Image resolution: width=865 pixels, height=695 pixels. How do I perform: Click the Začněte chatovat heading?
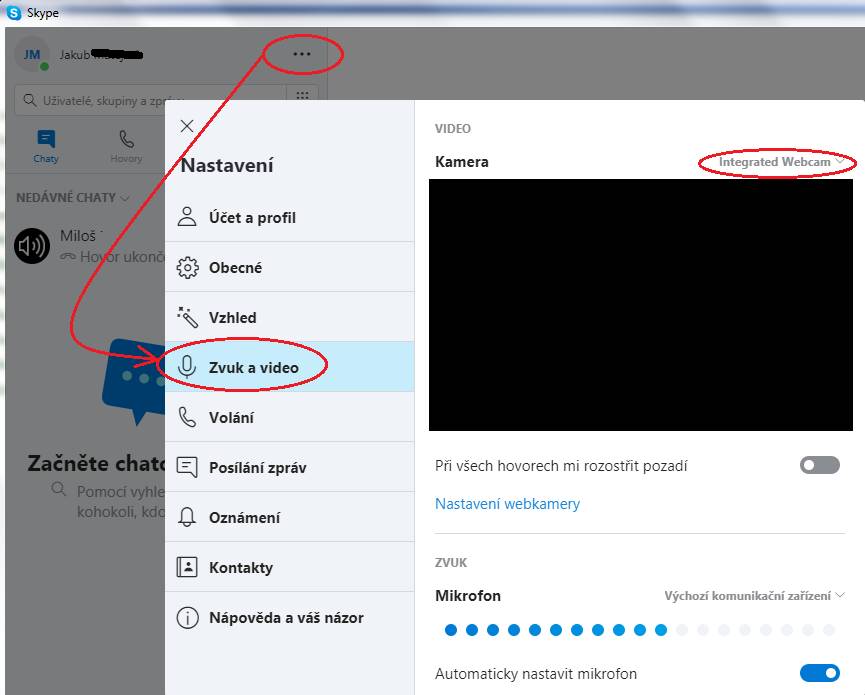(96, 463)
